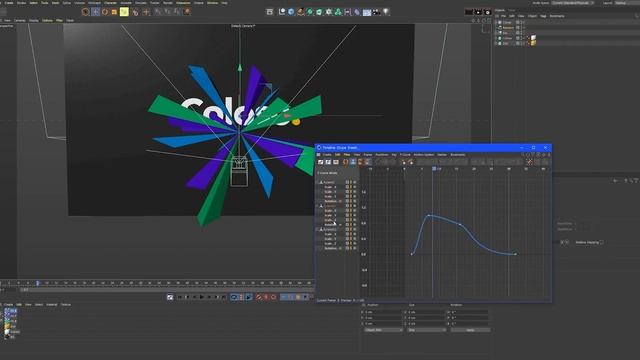The image size is (640, 360).
Task: Select the last keyframe on the F-curve
Action: pyautogui.click(x=516, y=254)
